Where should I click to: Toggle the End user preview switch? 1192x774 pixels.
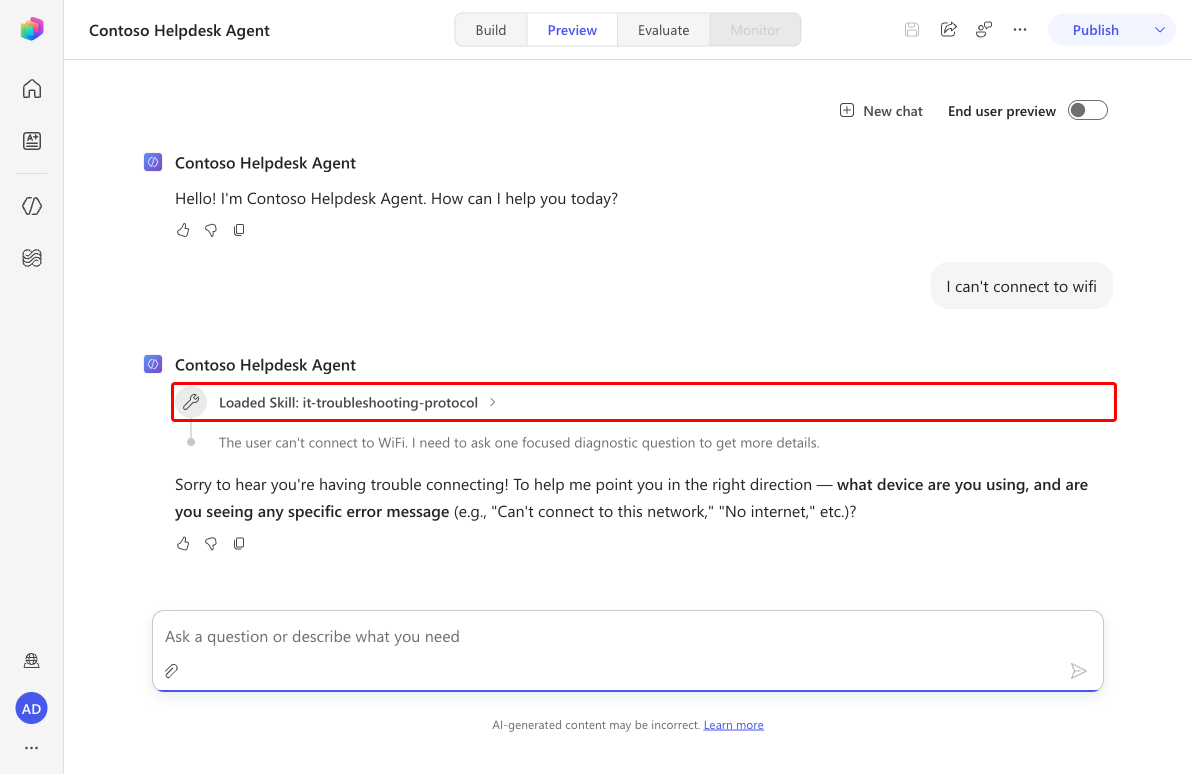click(1088, 111)
